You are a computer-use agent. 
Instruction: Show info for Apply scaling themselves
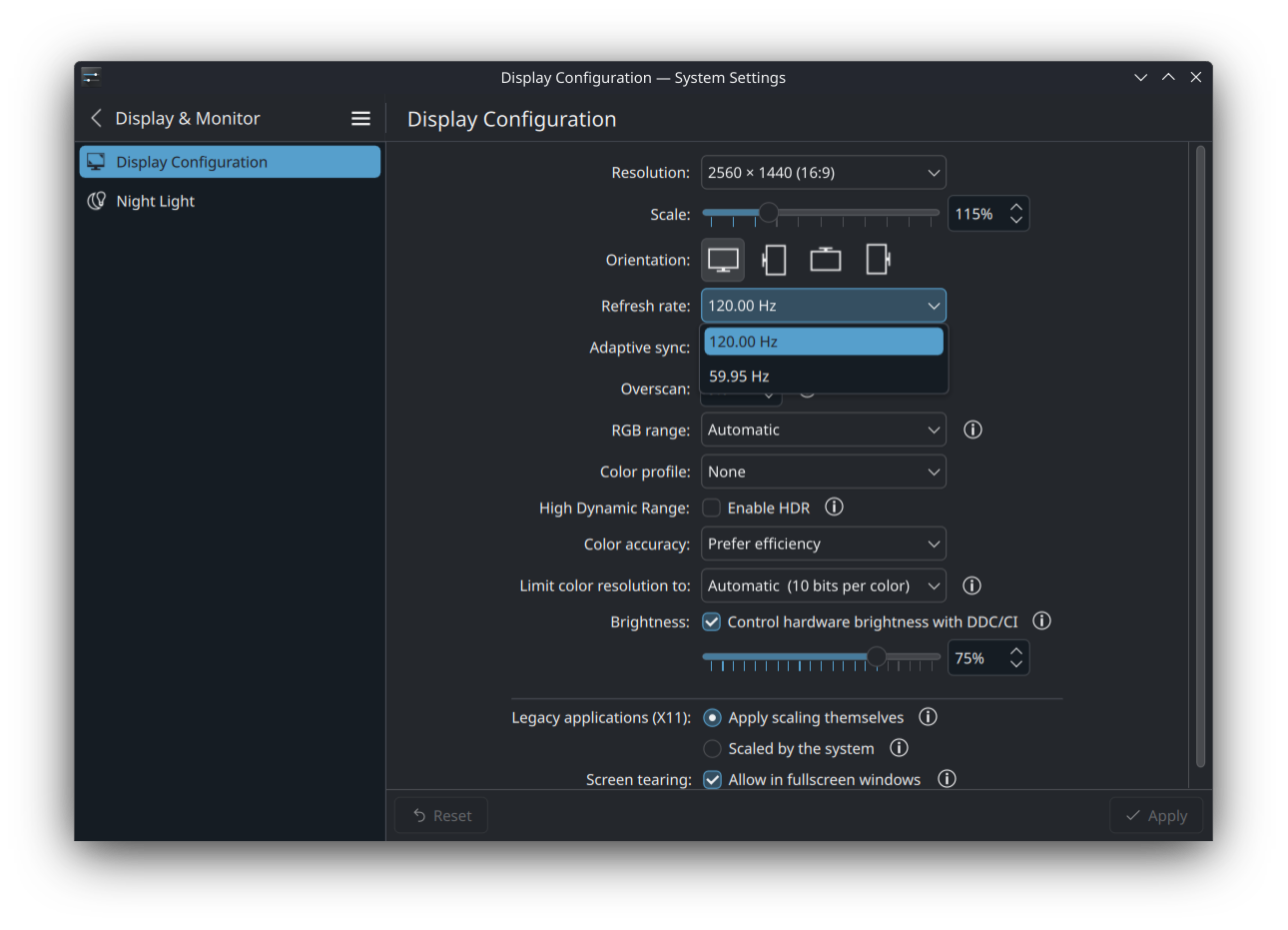(928, 717)
